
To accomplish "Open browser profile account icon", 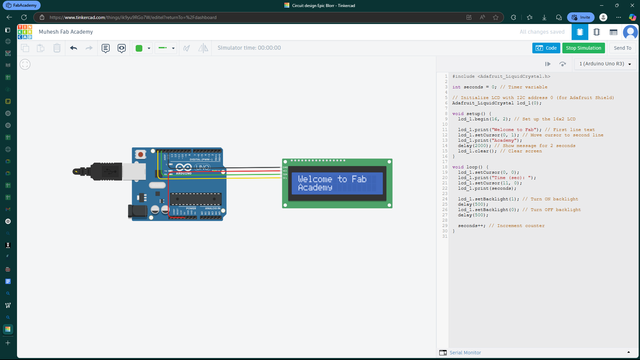I will click(x=603, y=18).
